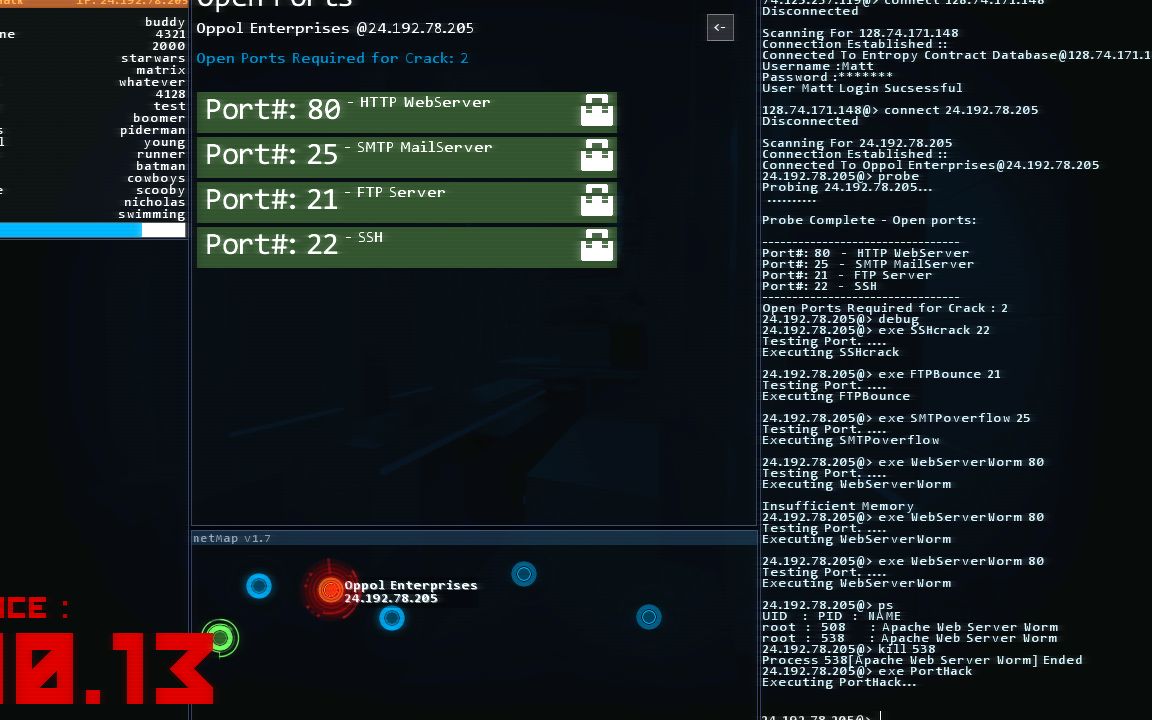Click 'runner' in the password list
Viewport: 1152px width, 720px height.
point(161,154)
